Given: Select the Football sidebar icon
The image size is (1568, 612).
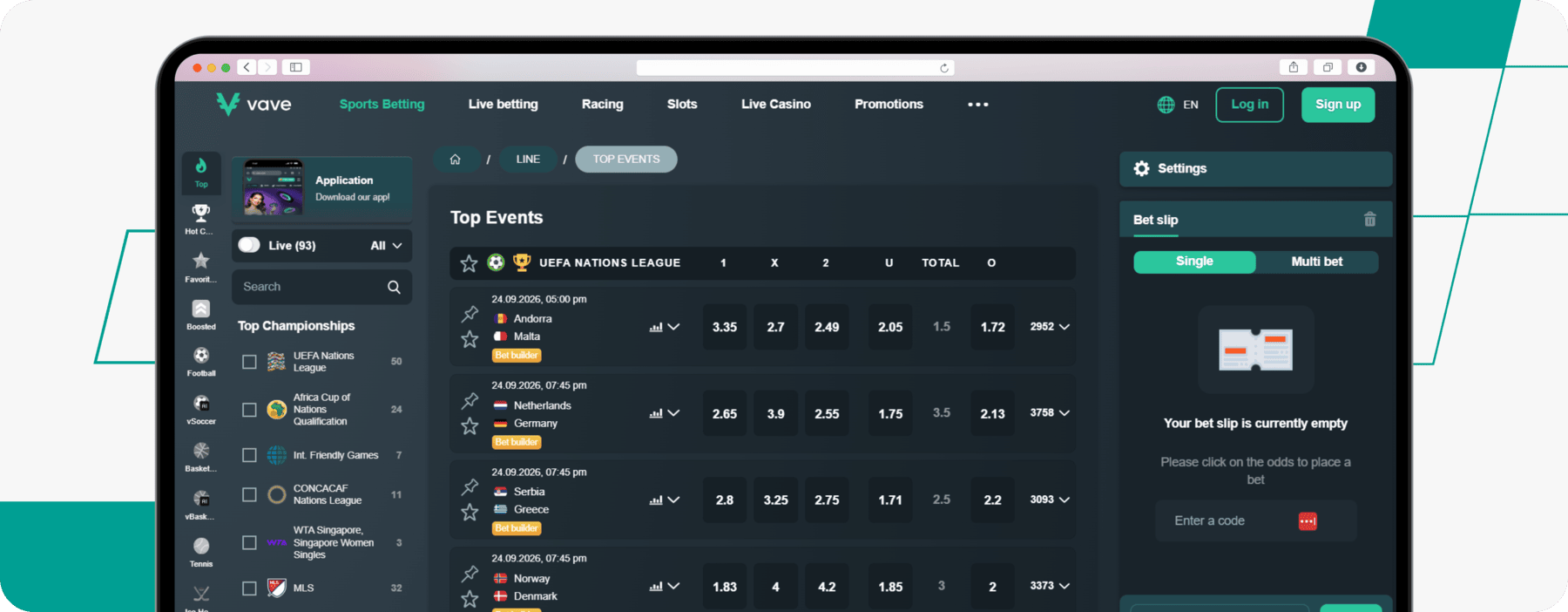Looking at the screenshot, I should [x=201, y=355].
